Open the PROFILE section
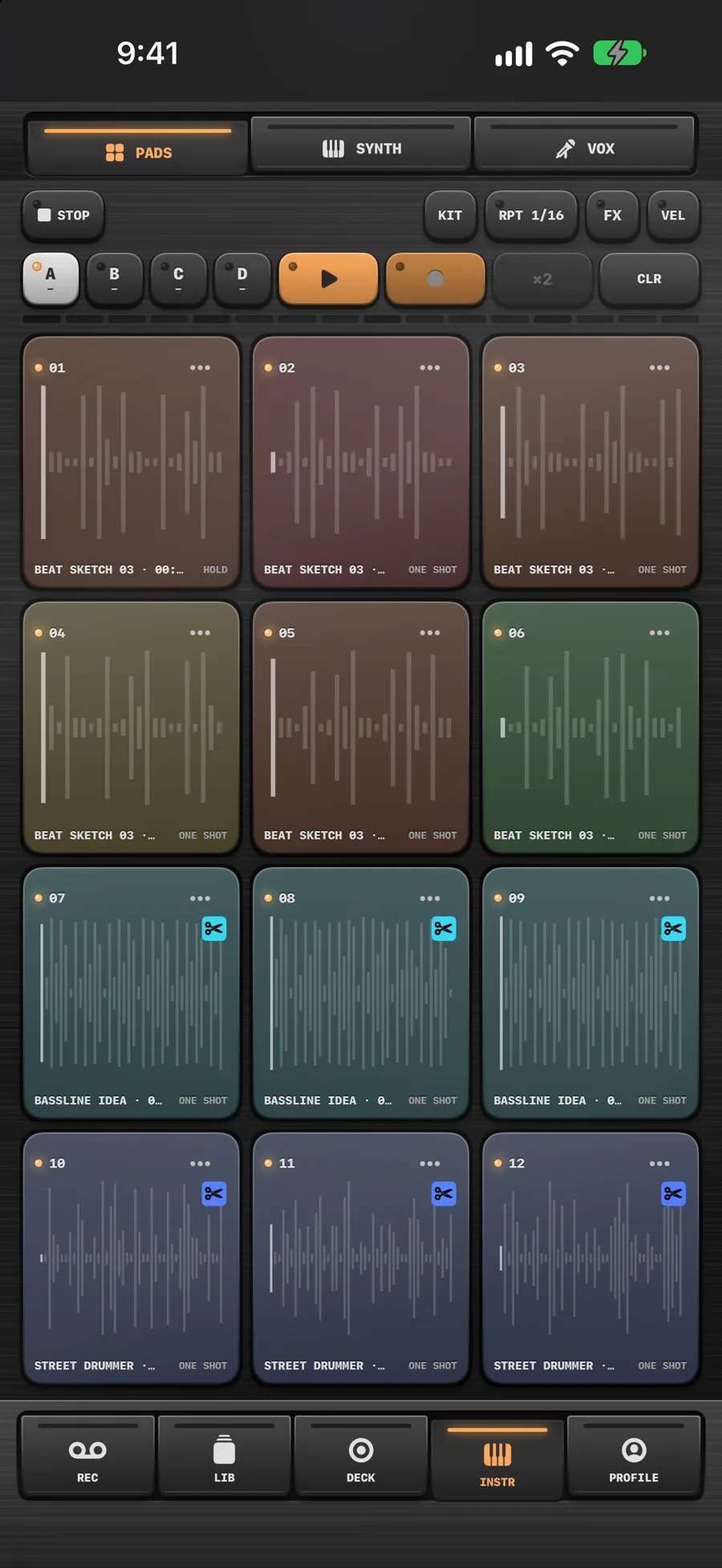Image resolution: width=722 pixels, height=1568 pixels. 634,1457
